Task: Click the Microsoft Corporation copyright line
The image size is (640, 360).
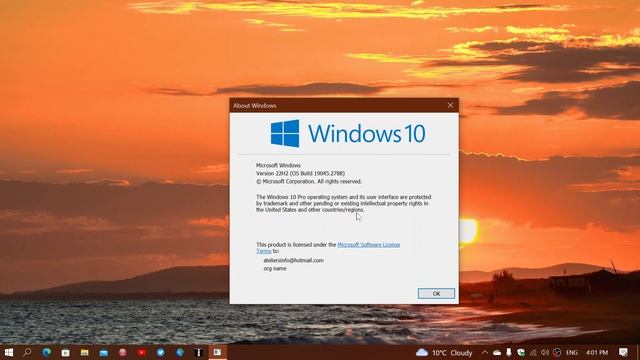Action: point(309,181)
